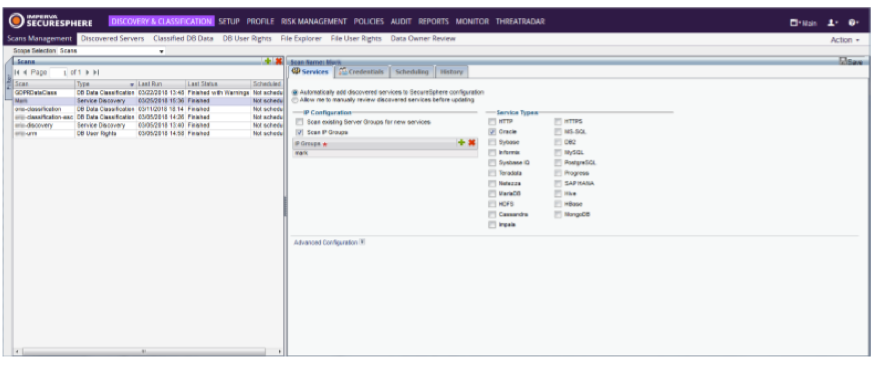This screenshot has height=366, width=879.
Task: Enable scan existing Server Groups checkbox
Action: [300, 122]
